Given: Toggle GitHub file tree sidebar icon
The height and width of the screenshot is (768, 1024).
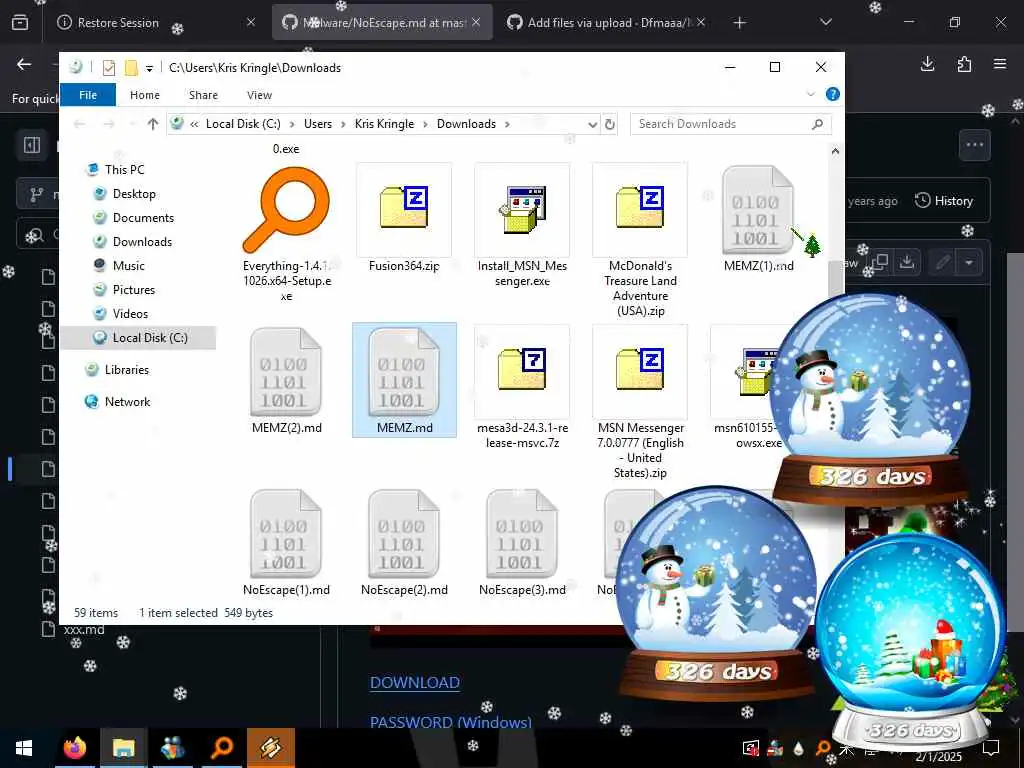Looking at the screenshot, I should (32, 144).
